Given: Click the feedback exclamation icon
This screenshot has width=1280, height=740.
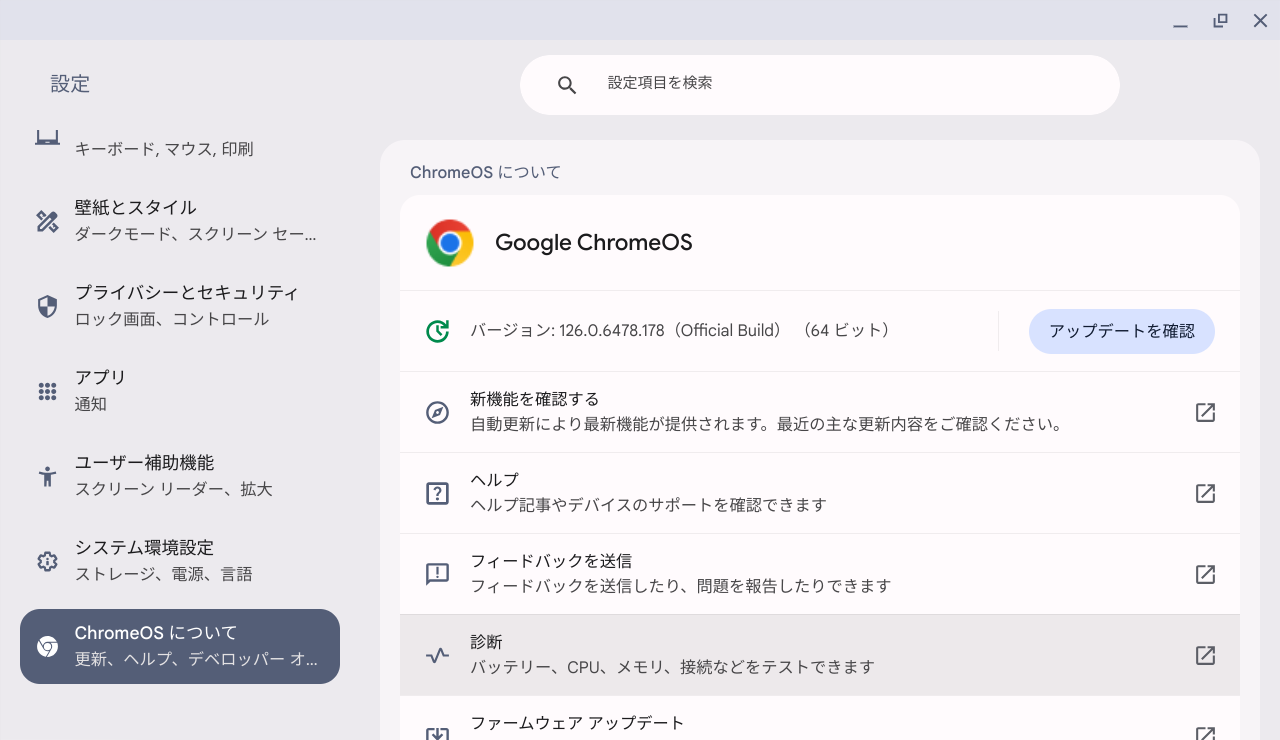Looking at the screenshot, I should pyautogui.click(x=437, y=574).
